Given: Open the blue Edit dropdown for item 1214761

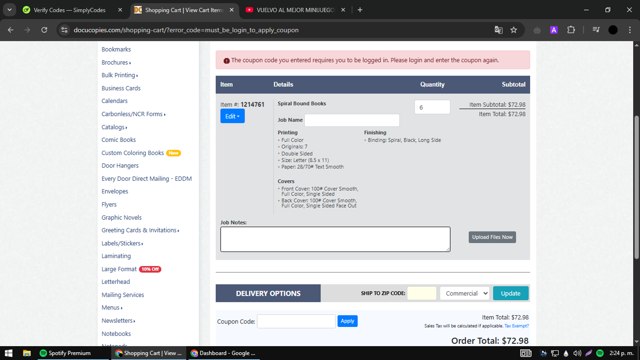Looking at the screenshot, I should click(x=232, y=116).
